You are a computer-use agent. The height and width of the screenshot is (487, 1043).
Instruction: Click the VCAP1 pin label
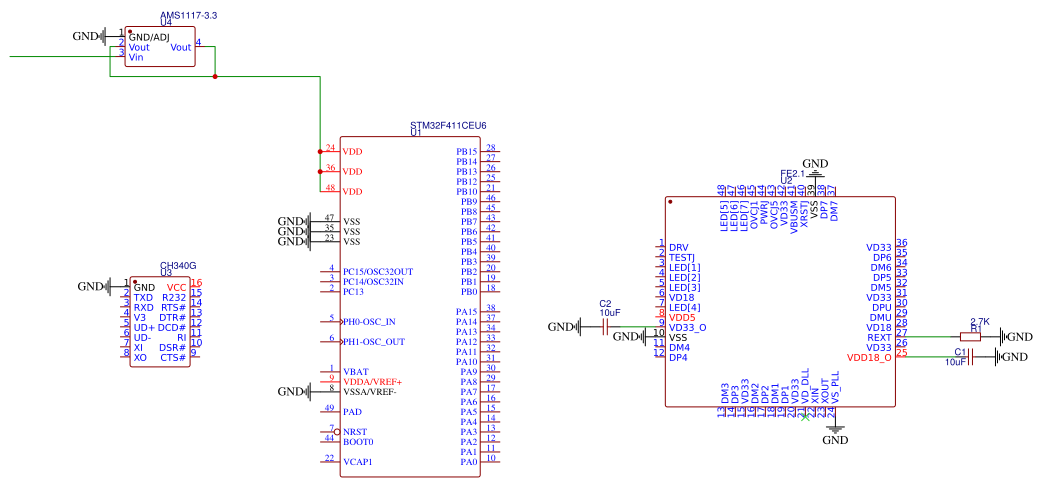tap(357, 462)
